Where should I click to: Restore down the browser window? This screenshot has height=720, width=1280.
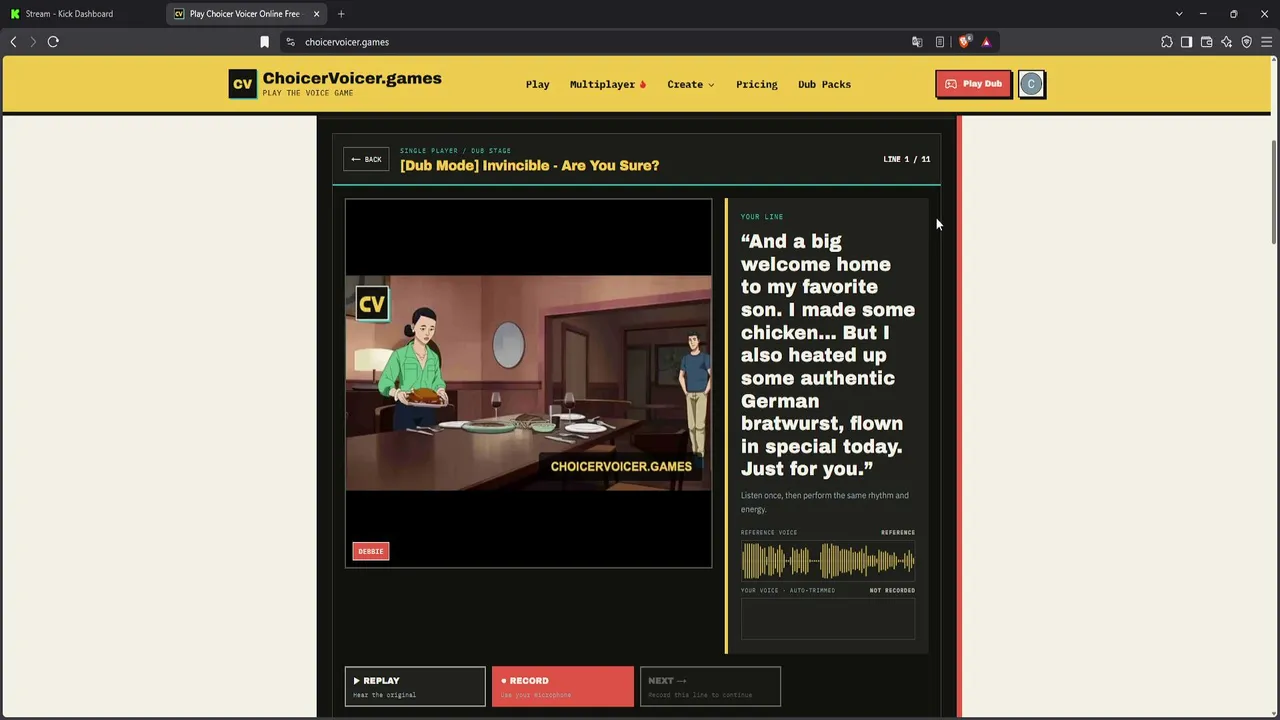tap(1233, 14)
